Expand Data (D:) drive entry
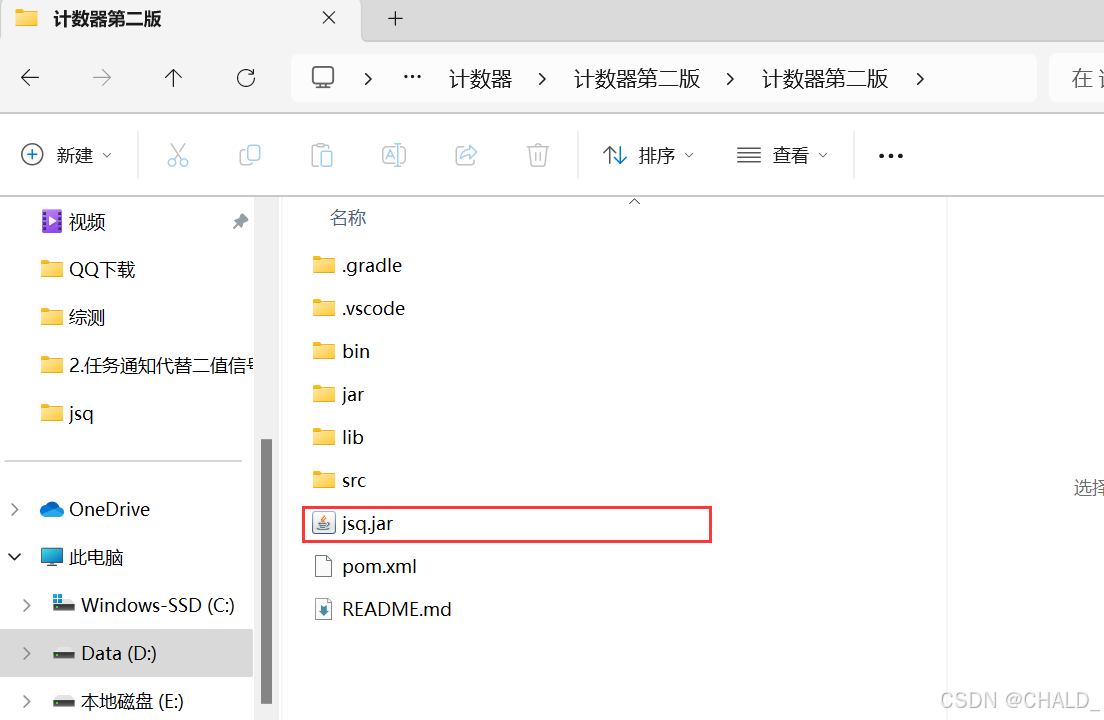The height and width of the screenshot is (720, 1104). pos(25,653)
